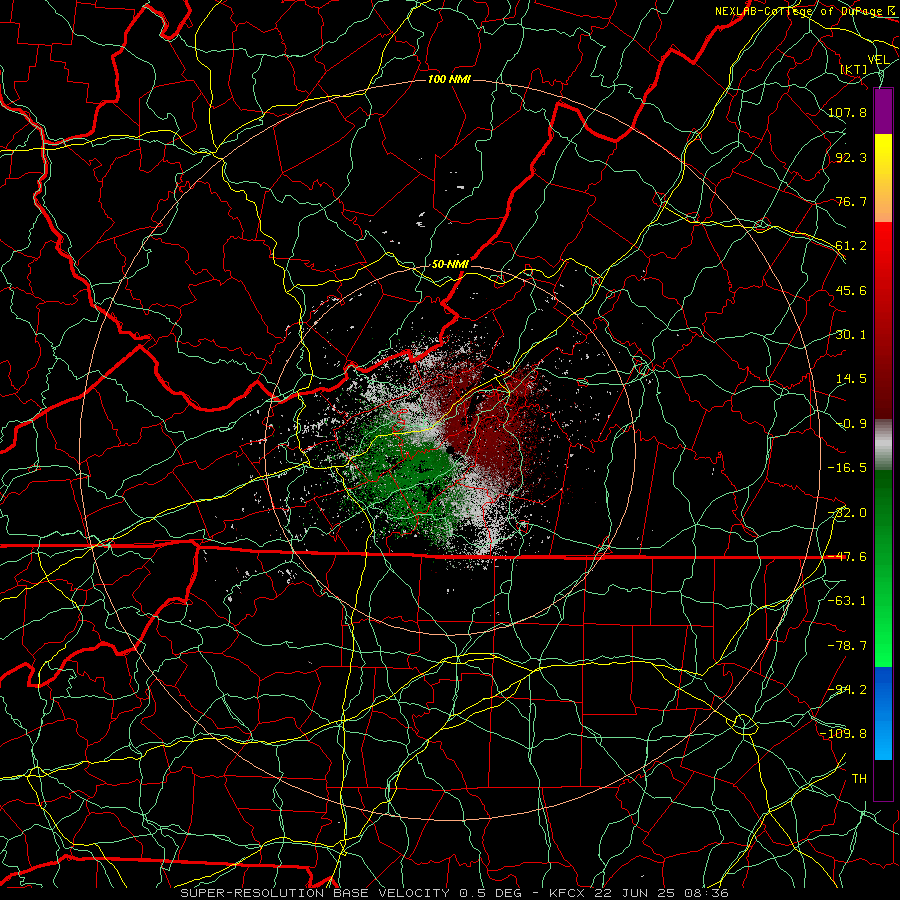Click the 50 NMI range ring label
Image resolution: width=900 pixels, height=900 pixels.
pyautogui.click(x=450, y=264)
